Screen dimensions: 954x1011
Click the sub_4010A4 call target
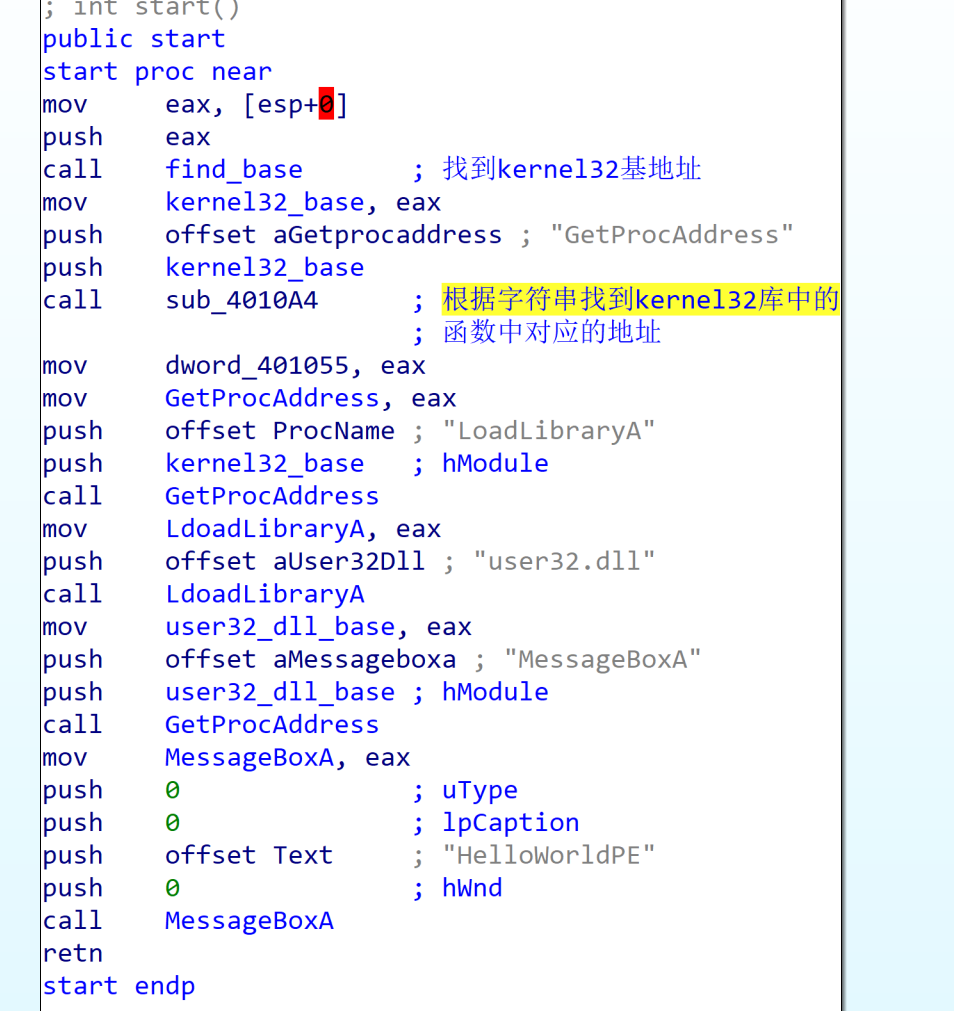point(242,300)
